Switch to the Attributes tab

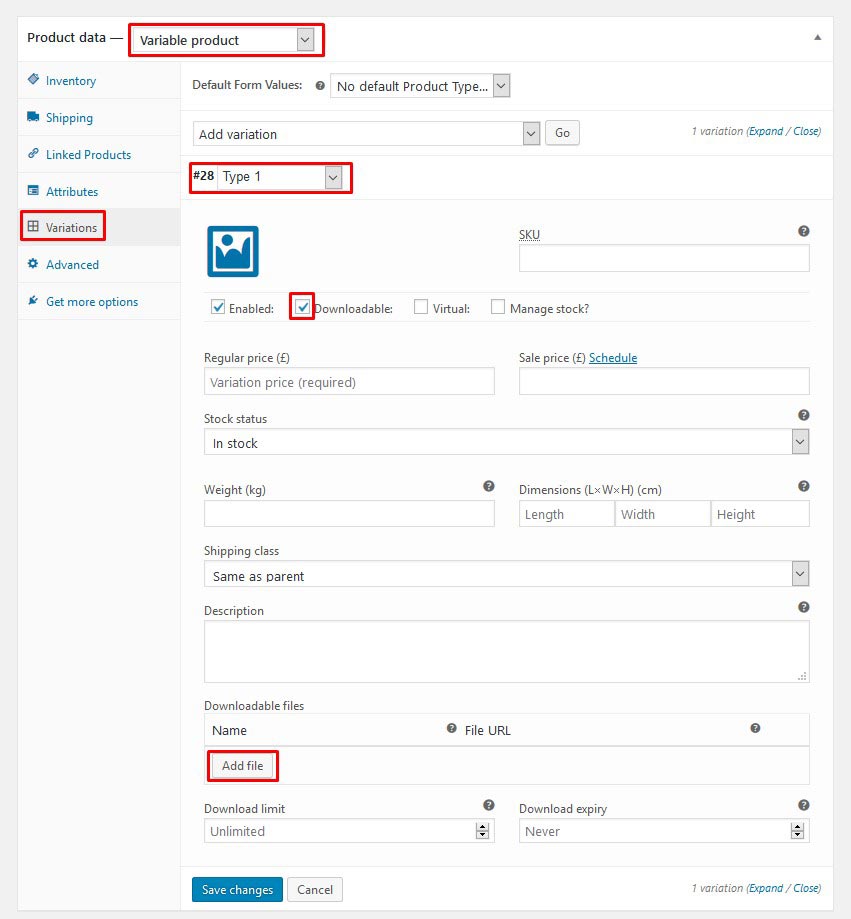click(71, 191)
